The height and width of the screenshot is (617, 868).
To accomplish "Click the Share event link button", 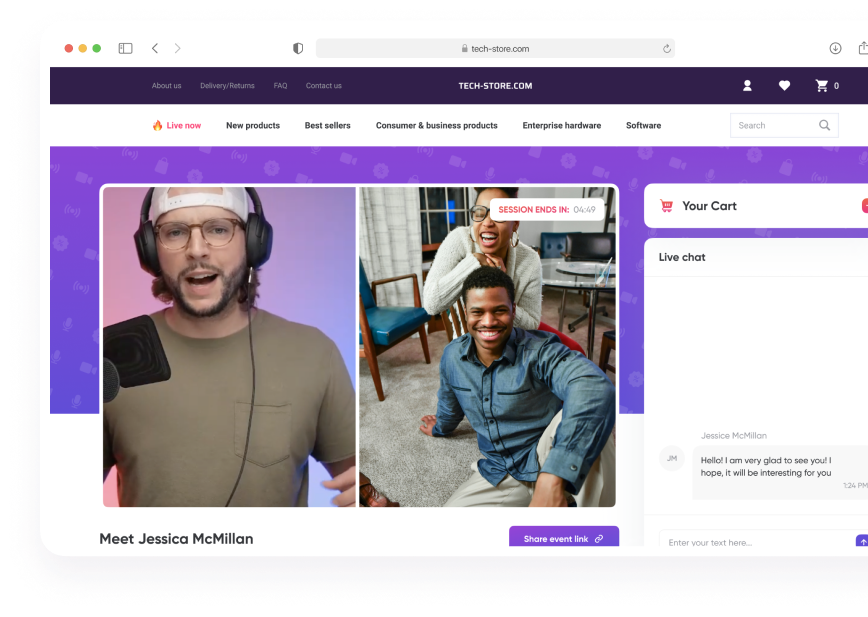I will click(x=564, y=537).
